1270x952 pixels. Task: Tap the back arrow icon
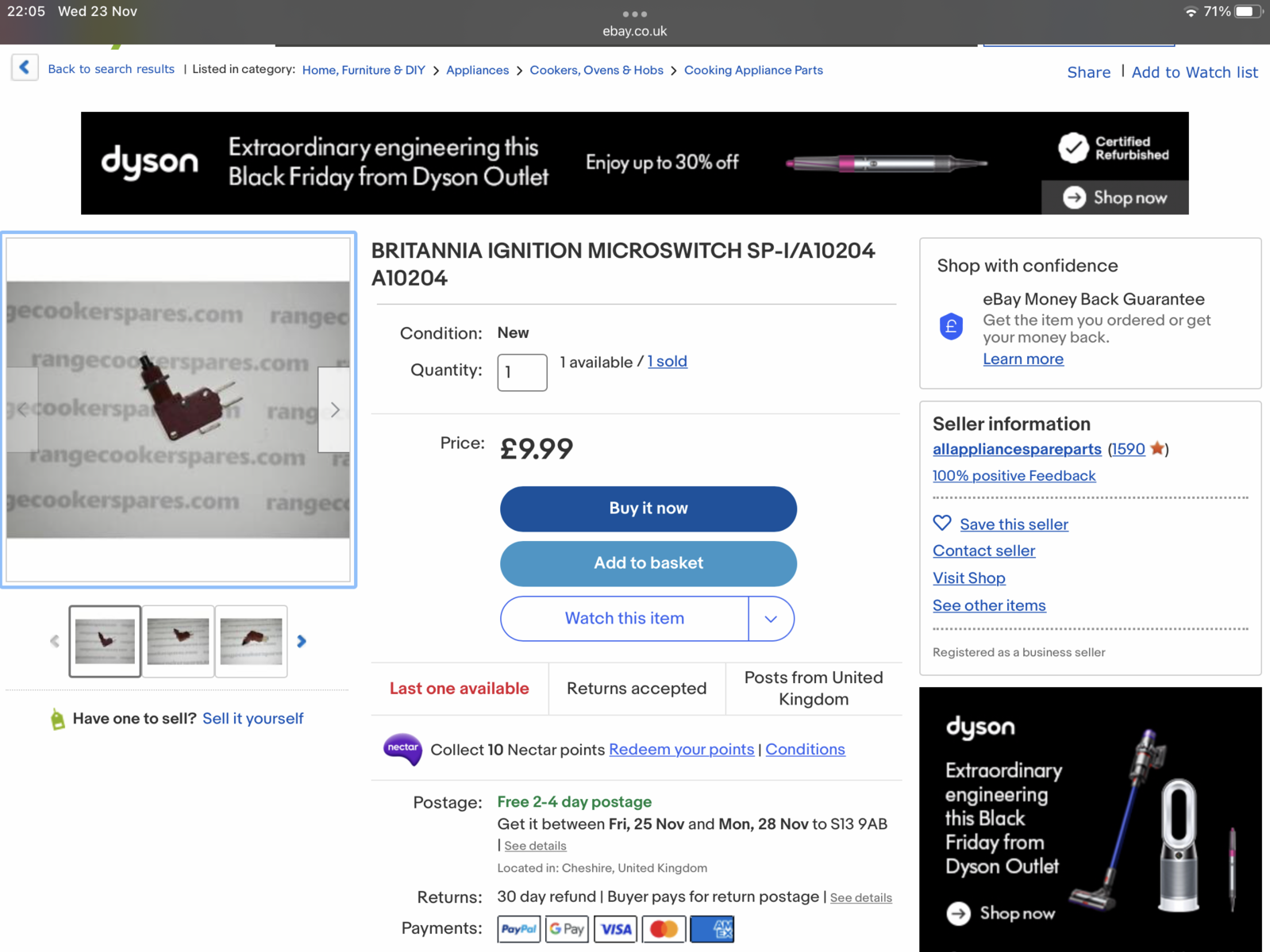point(25,67)
